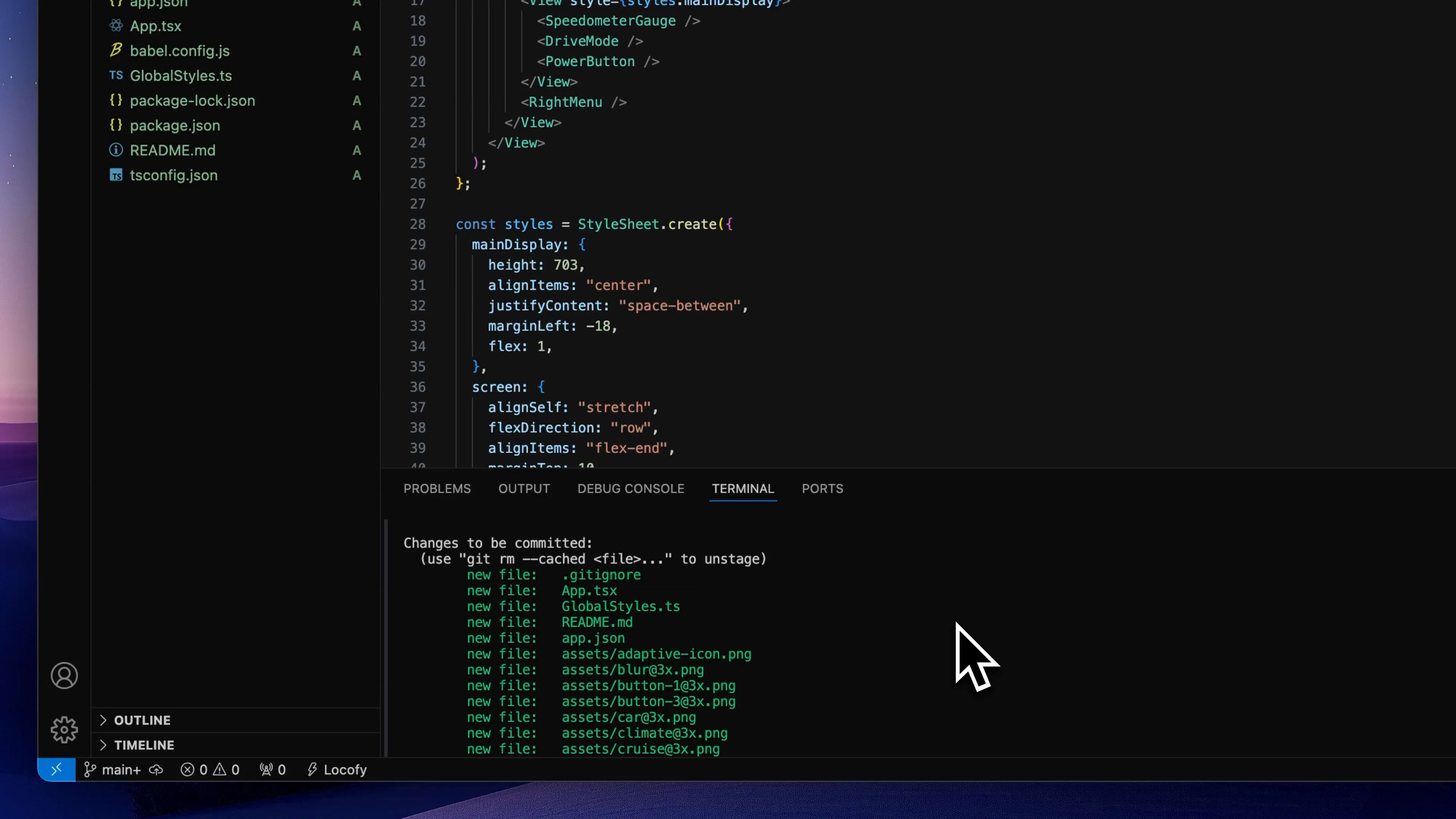Expand the OUTLINE section
Image resolution: width=1456 pixels, height=819 pixels.
(x=236, y=720)
